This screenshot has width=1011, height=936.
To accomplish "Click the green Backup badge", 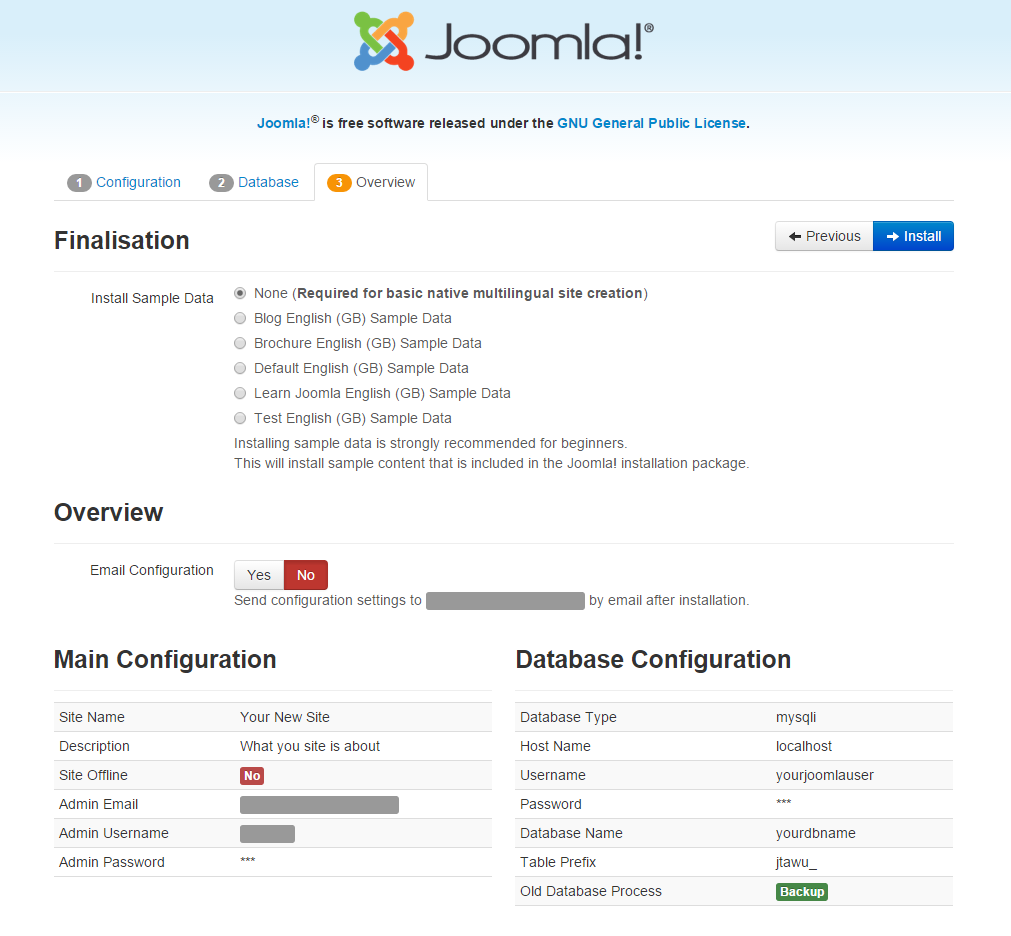I will tap(801, 892).
